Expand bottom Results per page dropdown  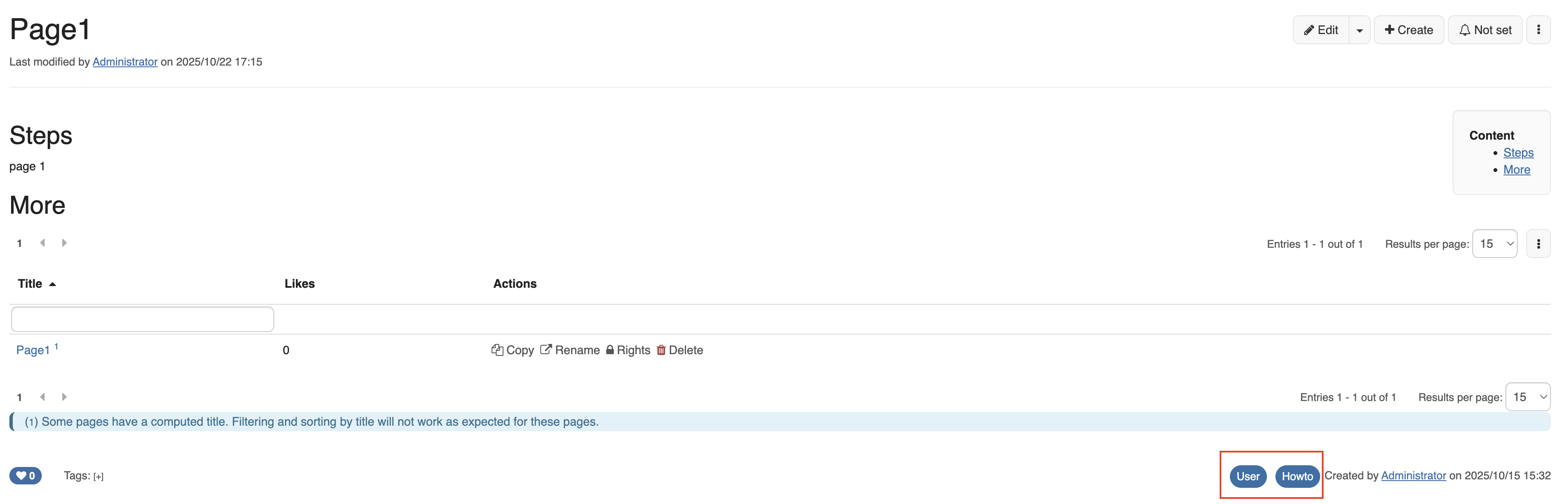(1527, 398)
